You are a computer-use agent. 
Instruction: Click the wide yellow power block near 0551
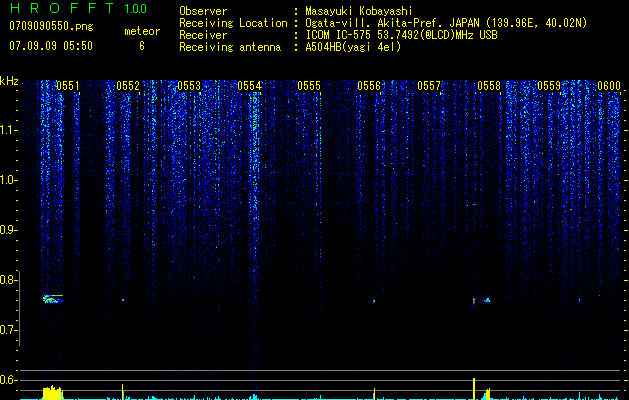coord(53,393)
